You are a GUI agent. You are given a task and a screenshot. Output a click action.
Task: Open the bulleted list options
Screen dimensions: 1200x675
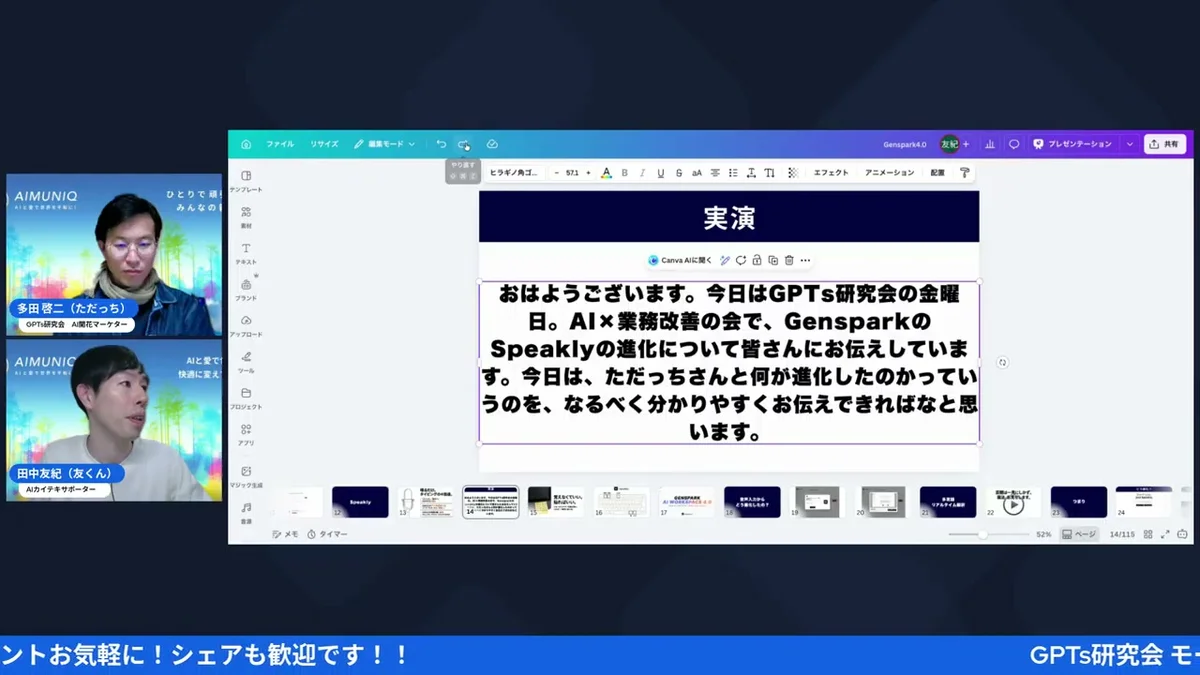click(x=732, y=172)
